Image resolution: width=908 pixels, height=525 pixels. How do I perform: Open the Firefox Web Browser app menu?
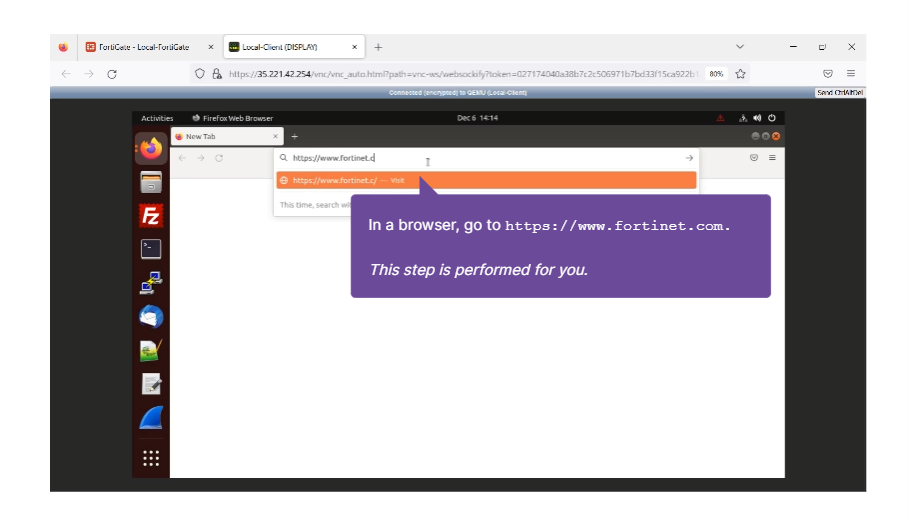(232, 118)
